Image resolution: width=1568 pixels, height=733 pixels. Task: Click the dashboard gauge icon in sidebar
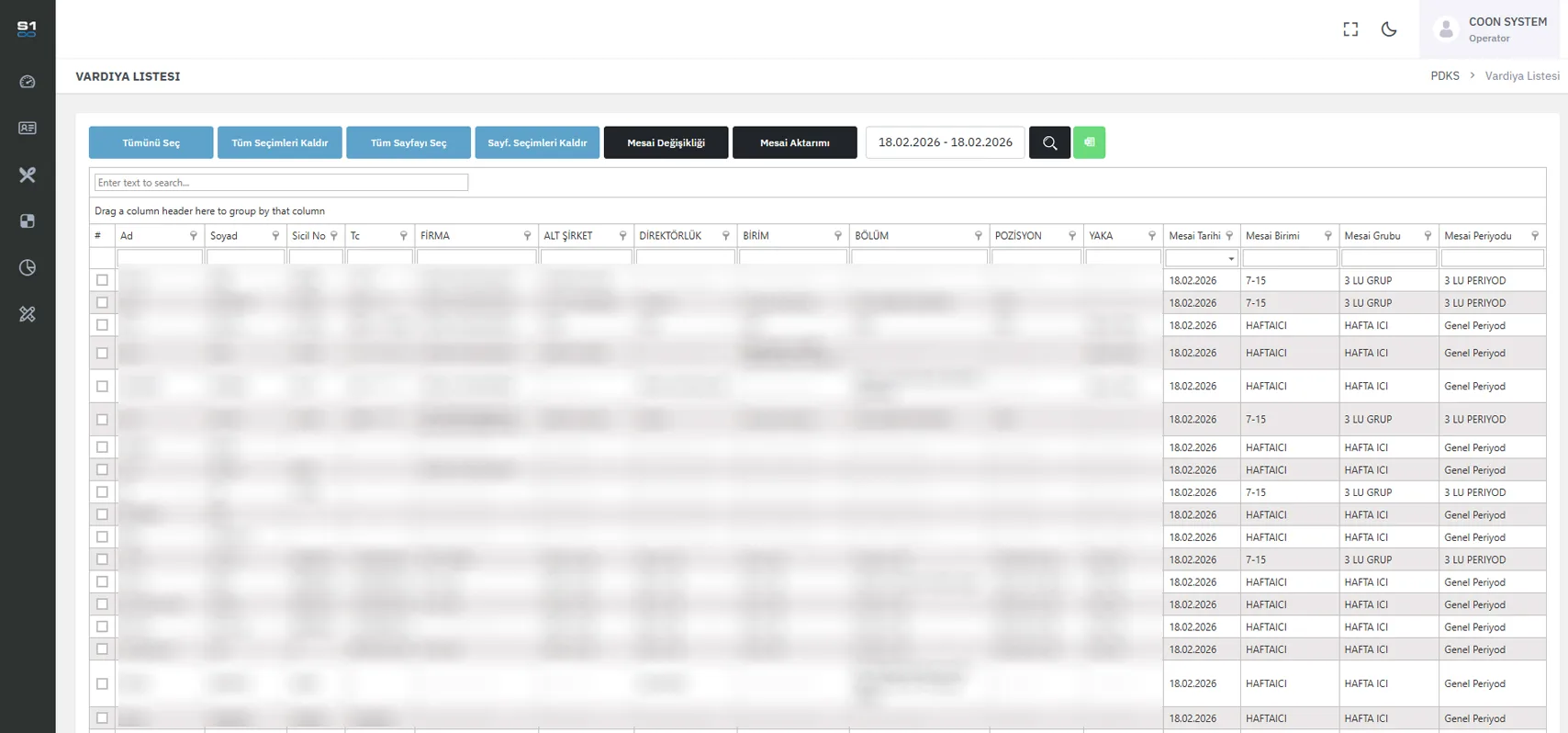click(28, 82)
